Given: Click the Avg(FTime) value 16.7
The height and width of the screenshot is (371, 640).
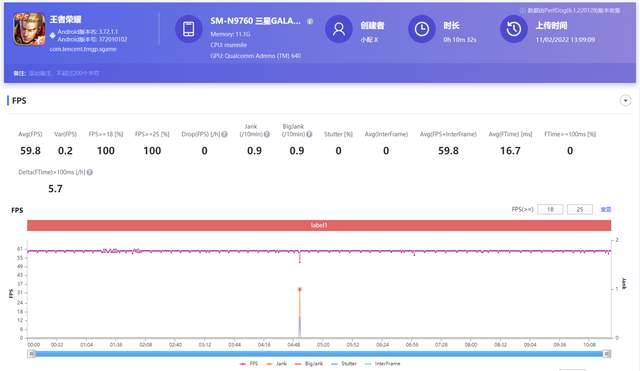Looking at the screenshot, I should coord(510,151).
